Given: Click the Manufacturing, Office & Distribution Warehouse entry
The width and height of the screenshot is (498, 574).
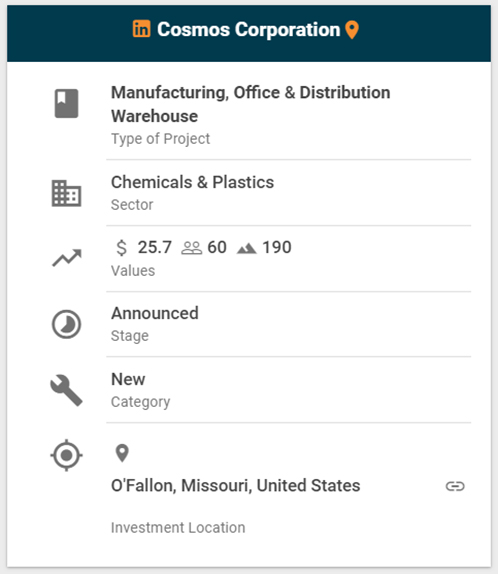Looking at the screenshot, I should tap(250, 104).
